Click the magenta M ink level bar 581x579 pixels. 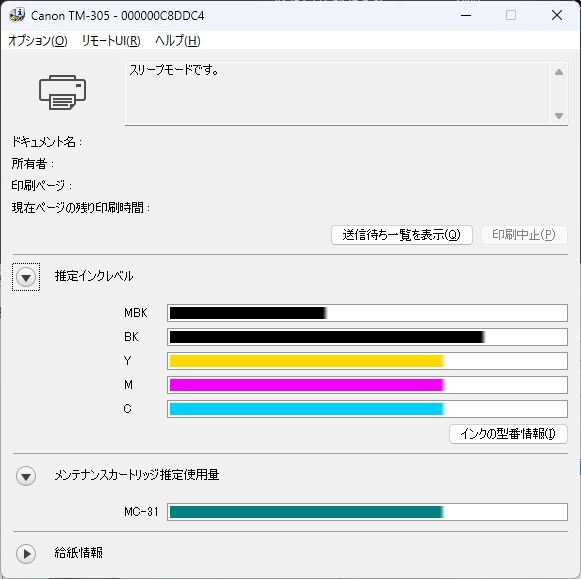pos(367,385)
